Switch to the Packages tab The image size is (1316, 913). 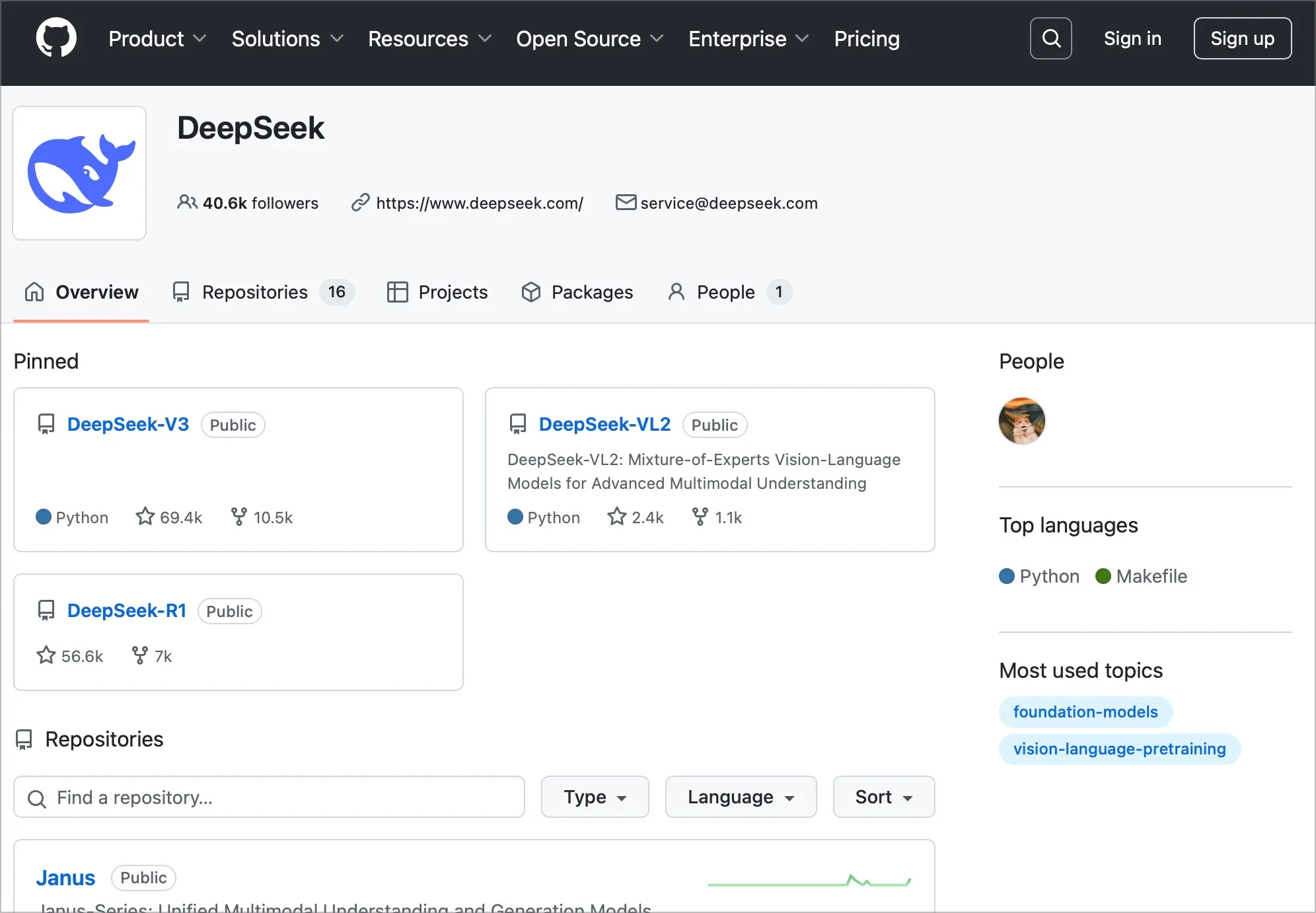coord(577,291)
